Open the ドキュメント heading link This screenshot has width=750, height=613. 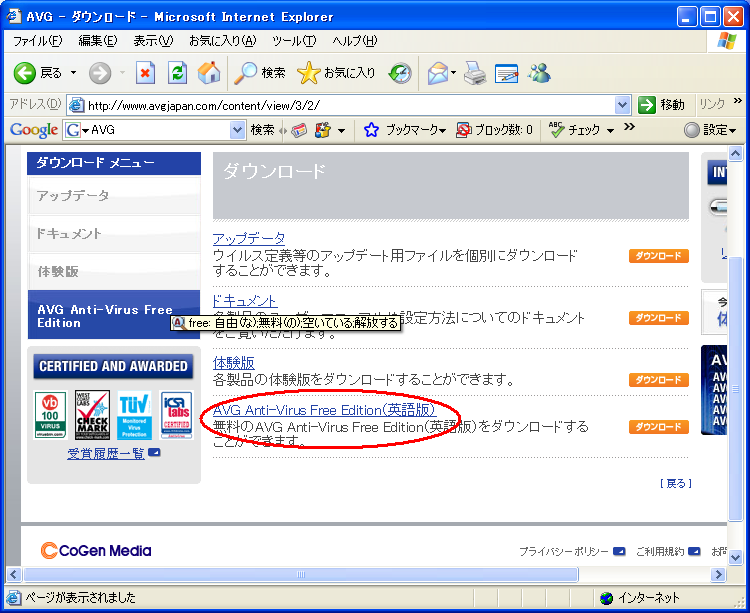[x=245, y=301]
